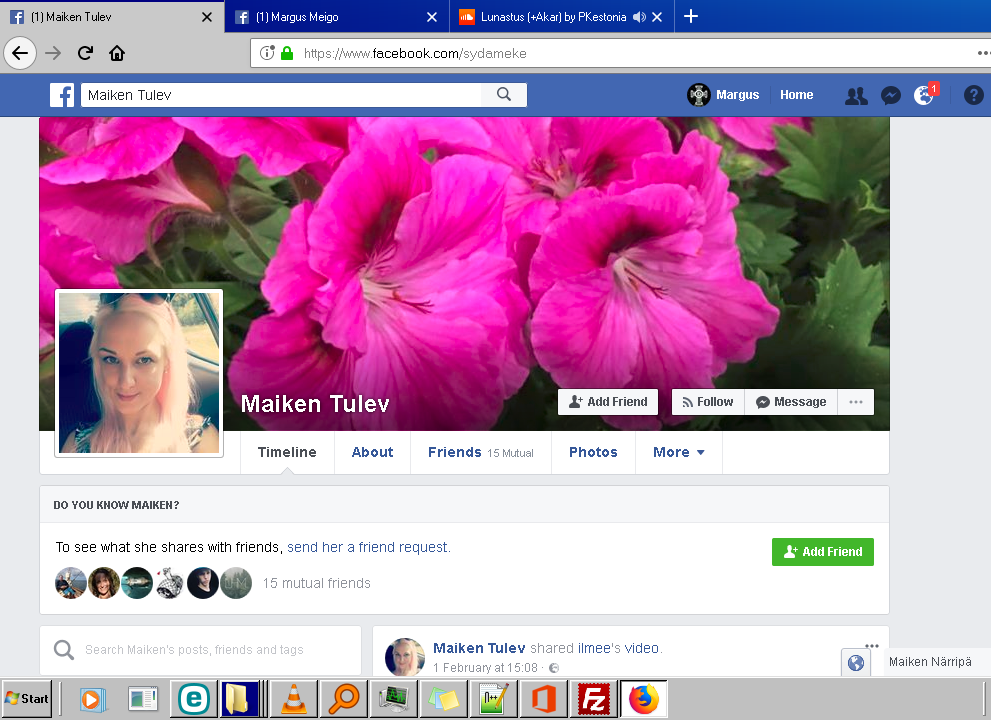Open the Photos tab
The width and height of the screenshot is (991, 720).
coord(593,453)
